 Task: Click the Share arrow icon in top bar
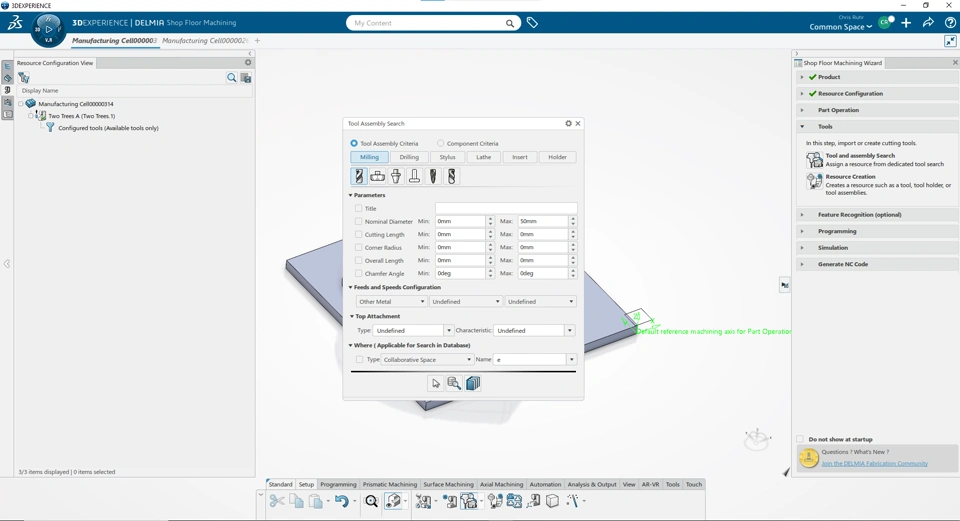[928, 23]
